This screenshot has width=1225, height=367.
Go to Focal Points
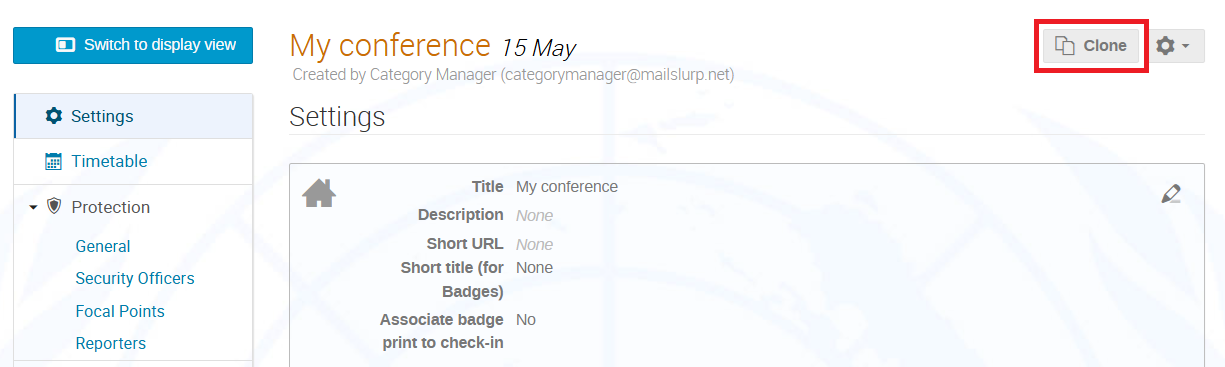(120, 311)
